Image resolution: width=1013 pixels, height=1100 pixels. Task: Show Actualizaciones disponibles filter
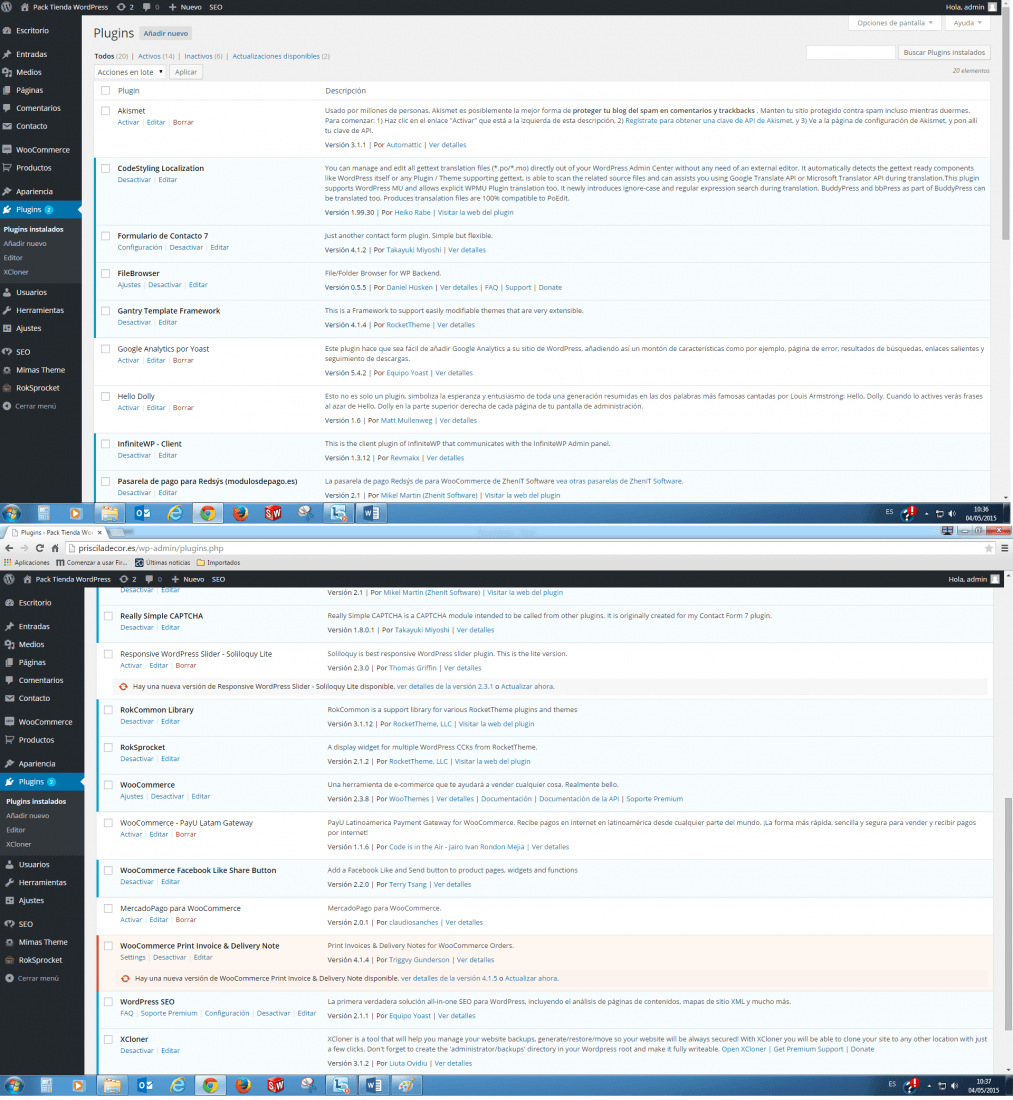point(276,56)
